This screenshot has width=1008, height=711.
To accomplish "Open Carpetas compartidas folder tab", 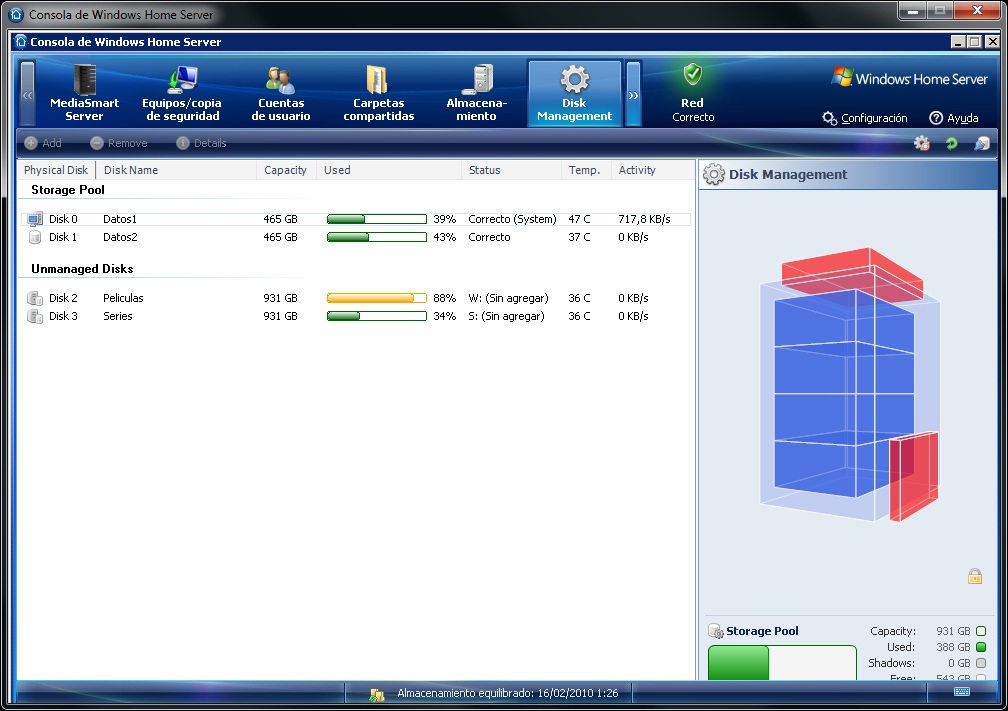I will (x=378, y=93).
